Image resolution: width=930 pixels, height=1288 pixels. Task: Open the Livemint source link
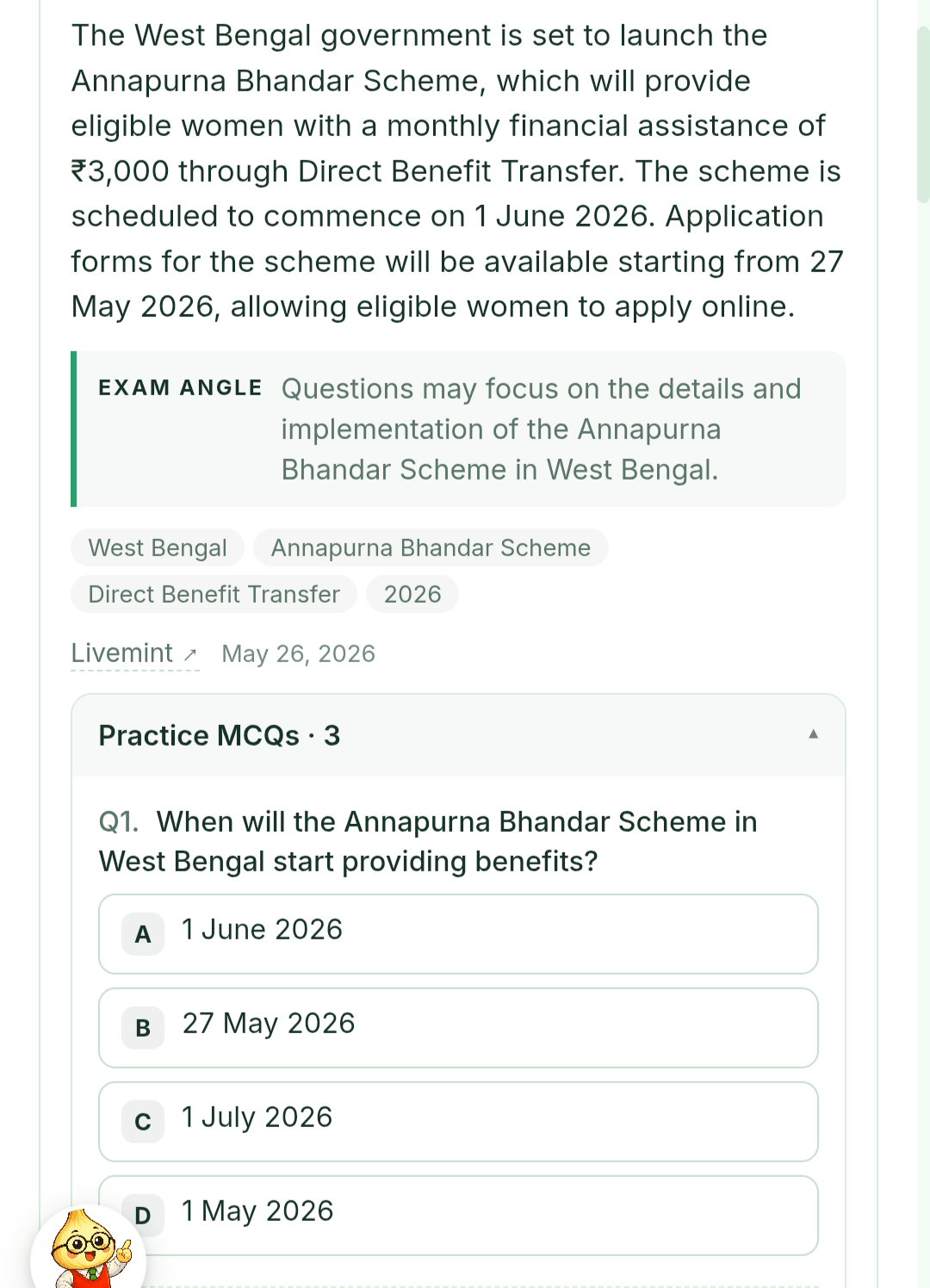pos(122,653)
